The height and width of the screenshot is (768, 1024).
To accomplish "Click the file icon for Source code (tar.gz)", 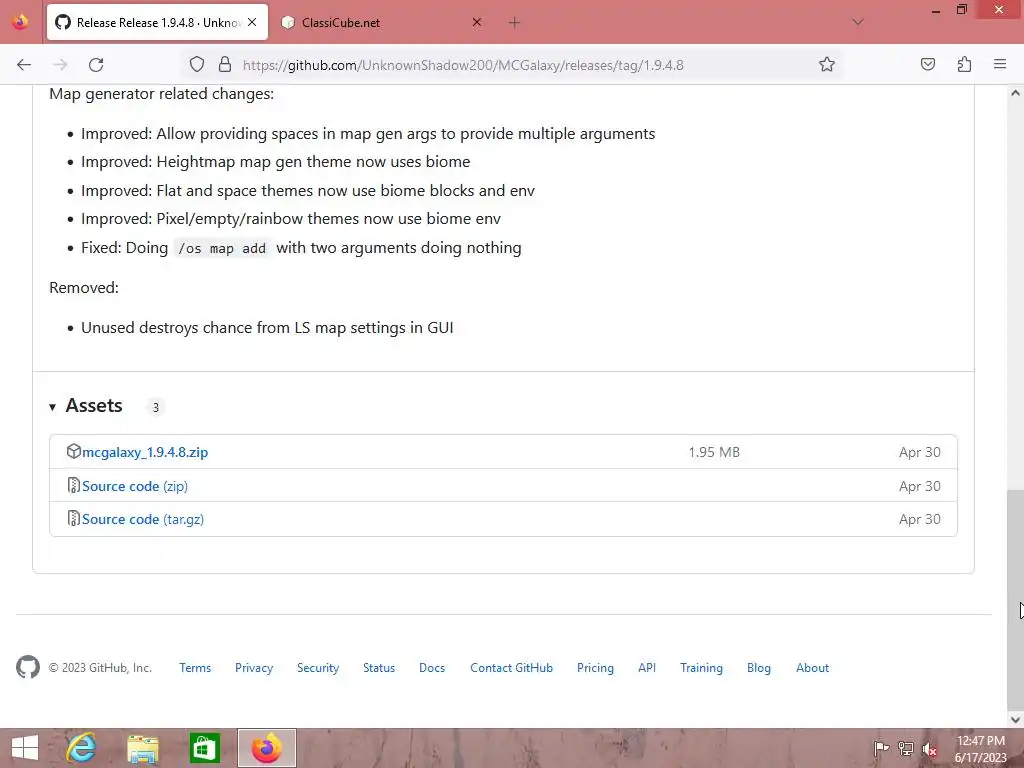I will click(x=73, y=519).
